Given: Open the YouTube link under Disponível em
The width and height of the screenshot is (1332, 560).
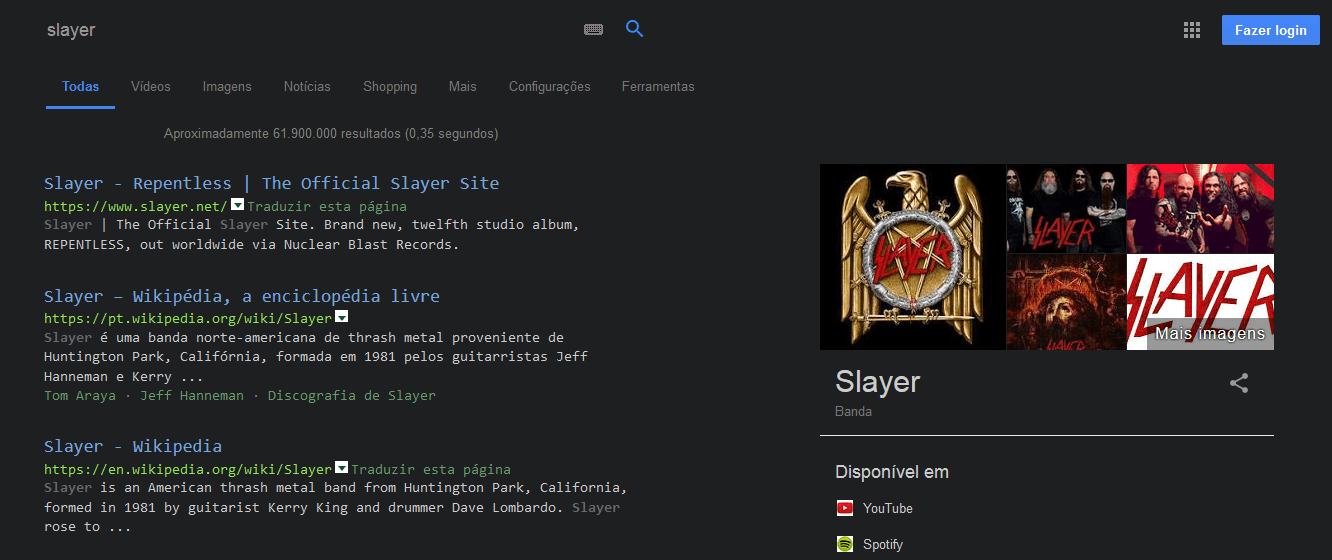Looking at the screenshot, I should (x=888, y=508).
